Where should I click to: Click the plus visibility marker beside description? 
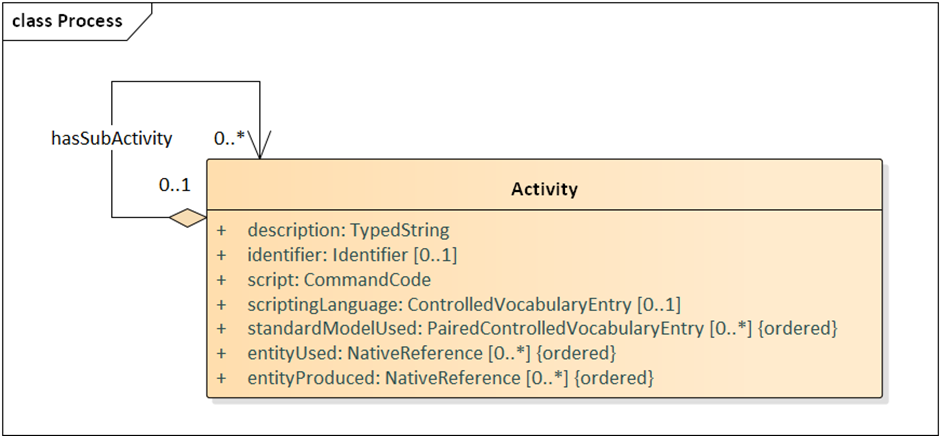click(222, 230)
